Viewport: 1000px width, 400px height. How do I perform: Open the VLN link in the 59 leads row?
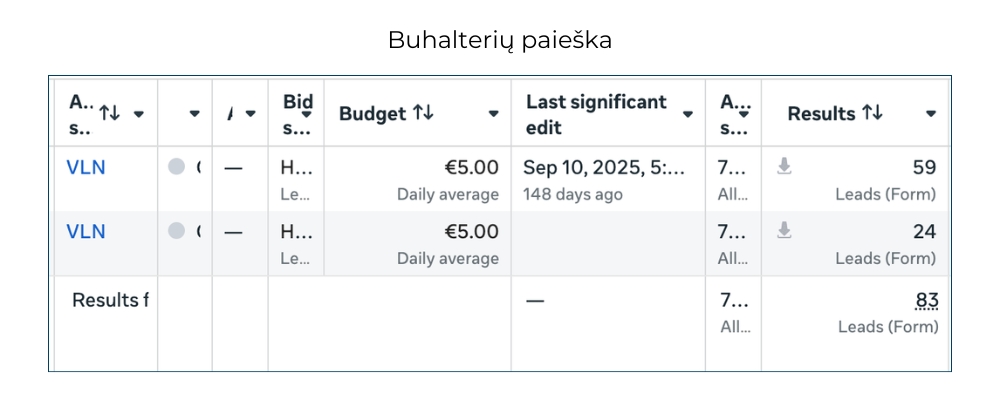tap(86, 167)
